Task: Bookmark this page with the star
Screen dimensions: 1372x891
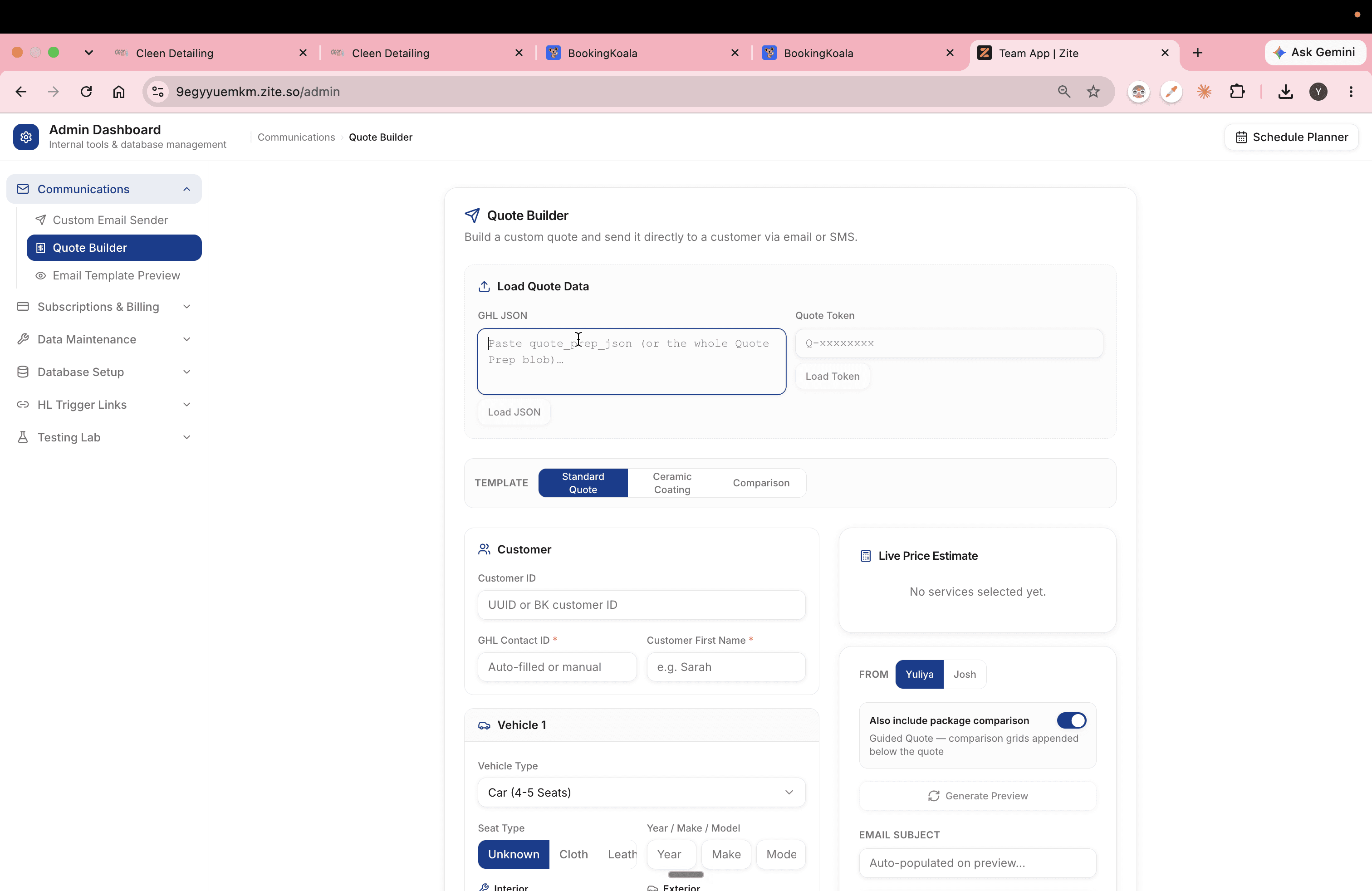Action: 1093,92
